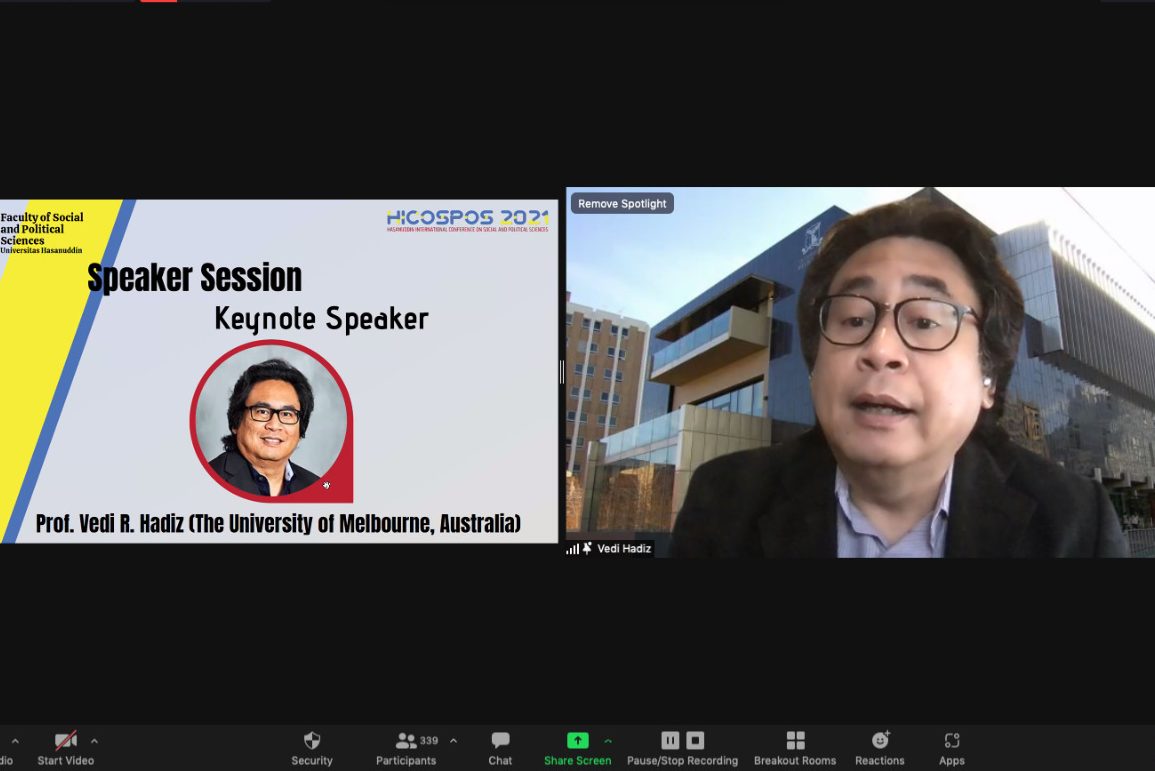Select the shared Keynote Speaker slide
The width and height of the screenshot is (1155, 771).
(279, 371)
